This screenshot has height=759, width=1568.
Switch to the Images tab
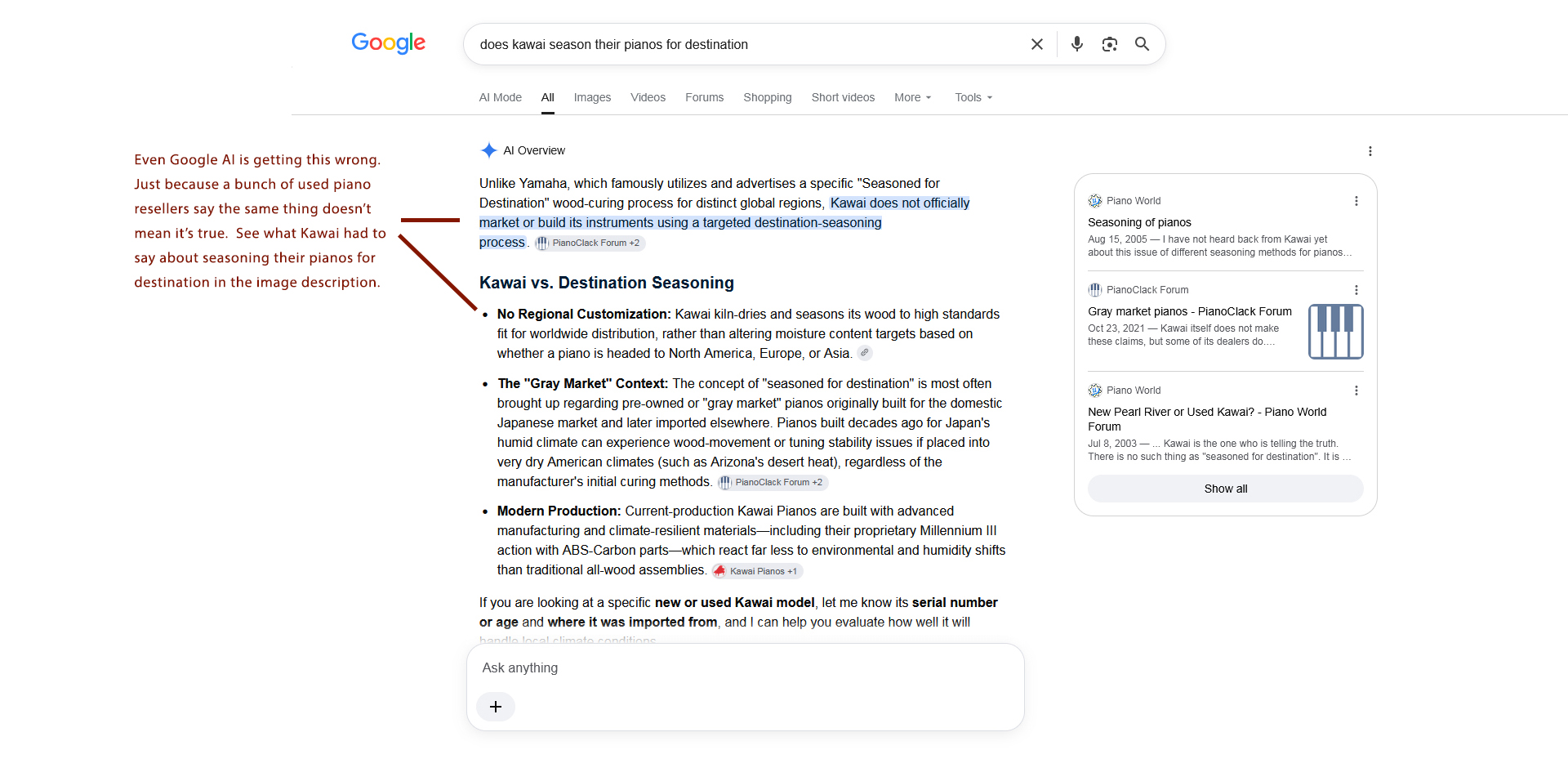coord(592,97)
